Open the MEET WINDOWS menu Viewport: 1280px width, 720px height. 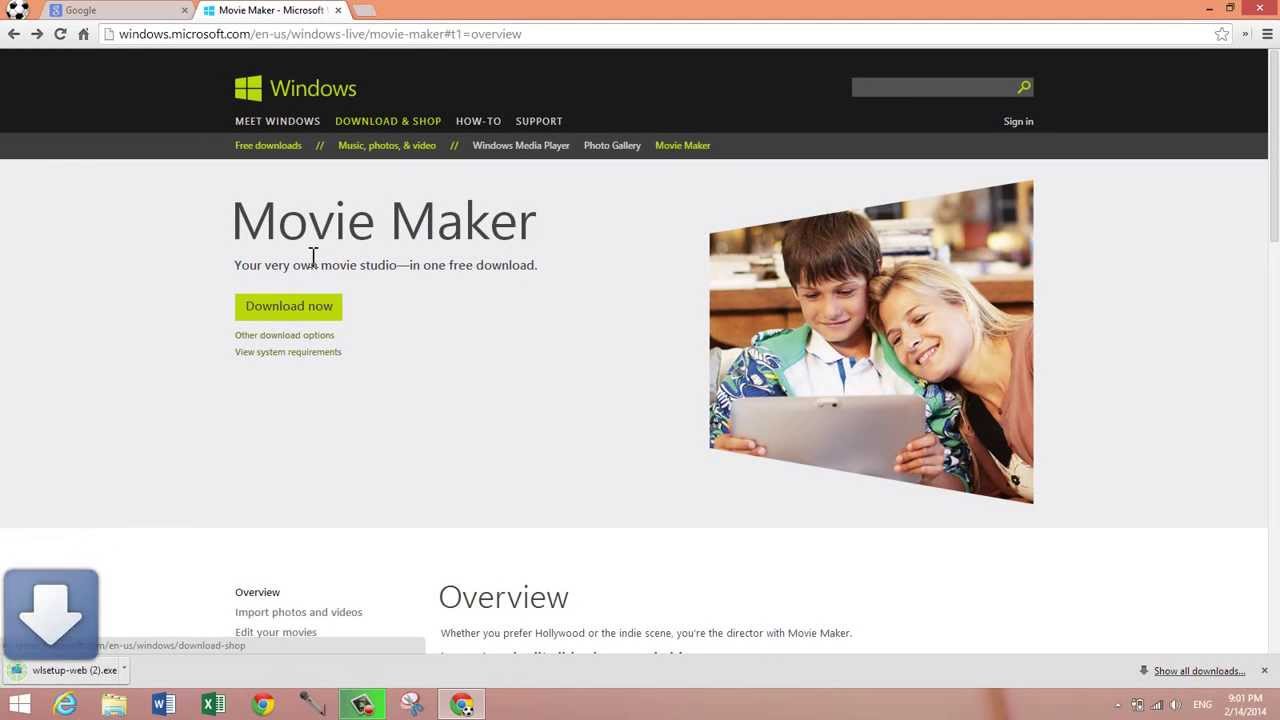pyautogui.click(x=277, y=121)
